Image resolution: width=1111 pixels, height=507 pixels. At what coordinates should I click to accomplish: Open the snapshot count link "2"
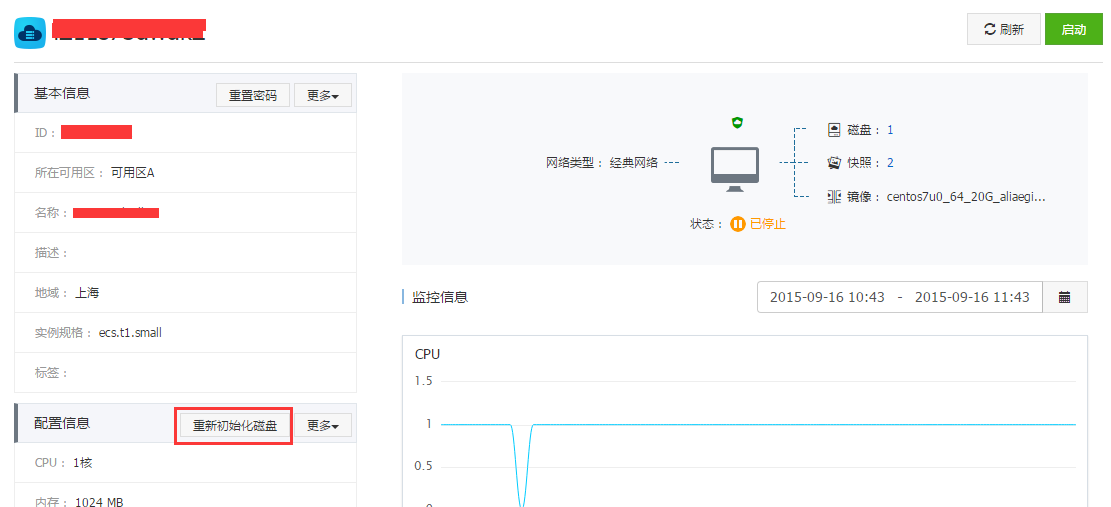pyautogui.click(x=890, y=163)
